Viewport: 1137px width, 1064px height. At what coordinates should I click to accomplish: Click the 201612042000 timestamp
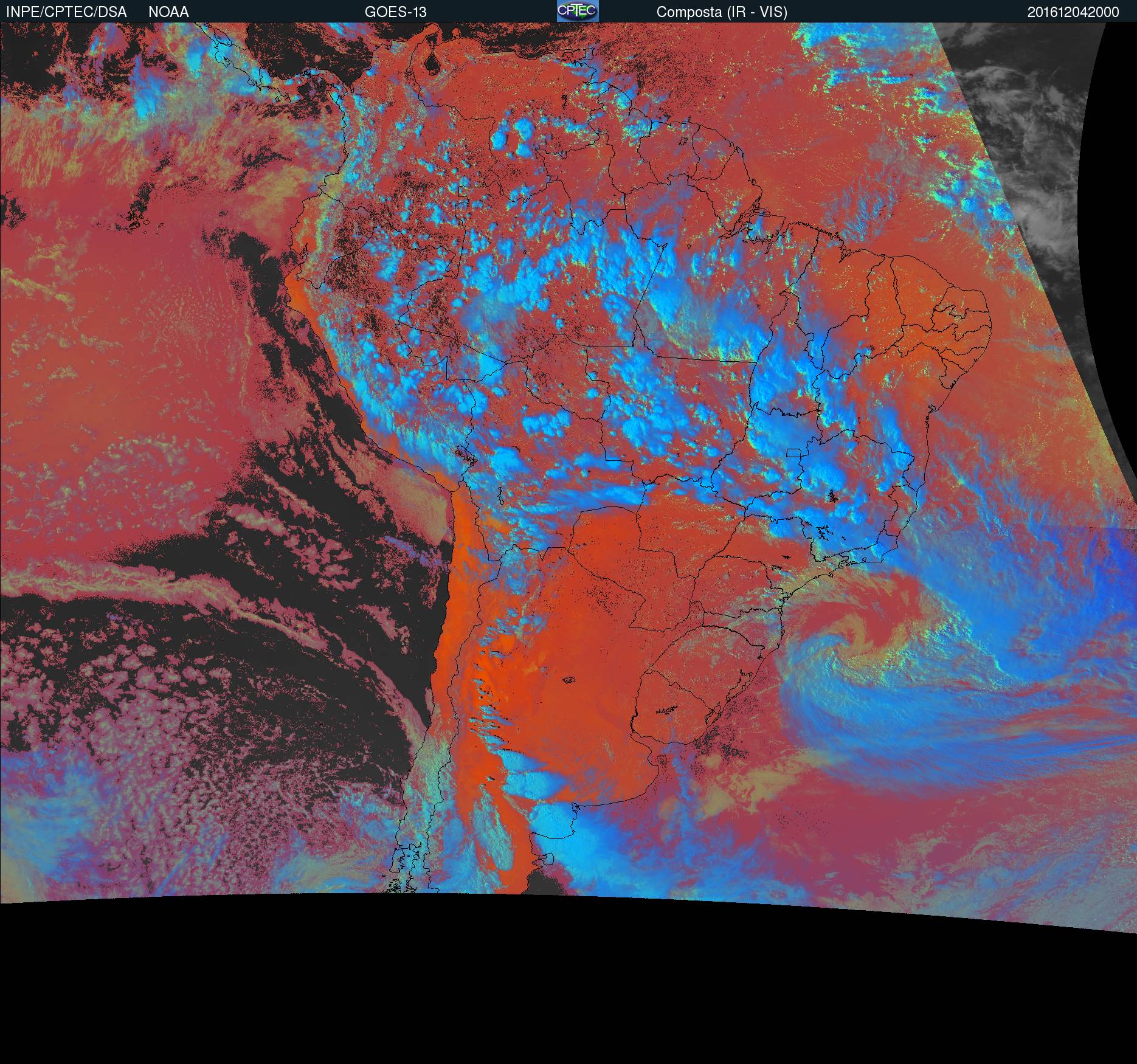tap(1073, 12)
